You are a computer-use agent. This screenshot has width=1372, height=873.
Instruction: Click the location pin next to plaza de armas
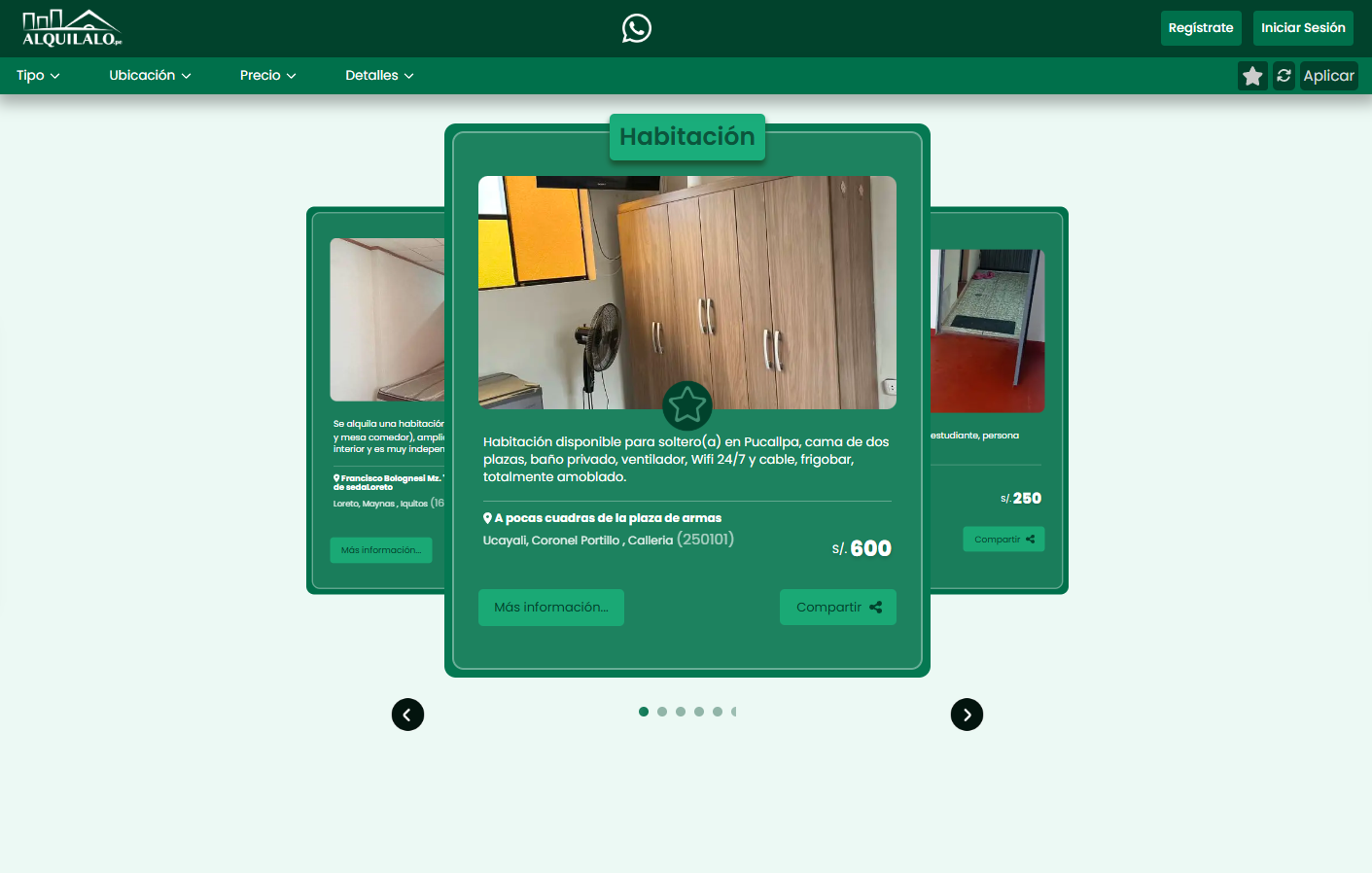[486, 517]
